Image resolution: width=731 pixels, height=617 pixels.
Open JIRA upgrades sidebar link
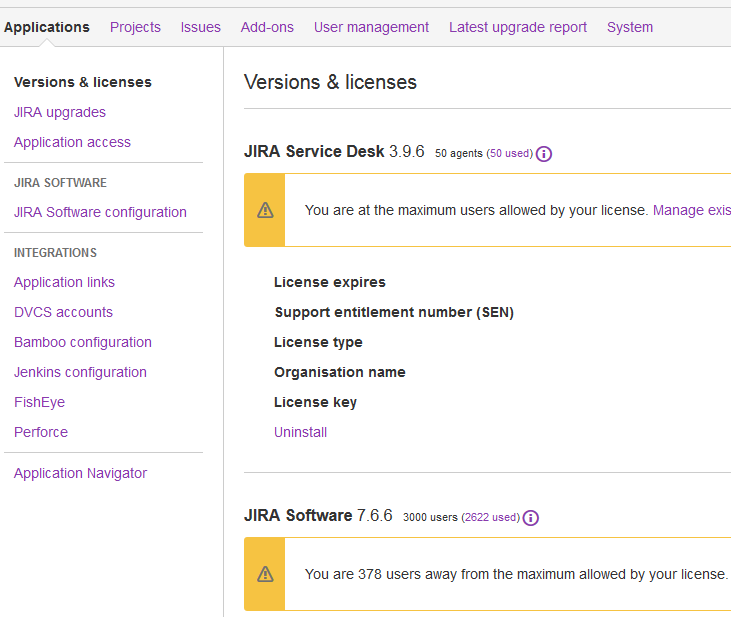click(x=60, y=112)
